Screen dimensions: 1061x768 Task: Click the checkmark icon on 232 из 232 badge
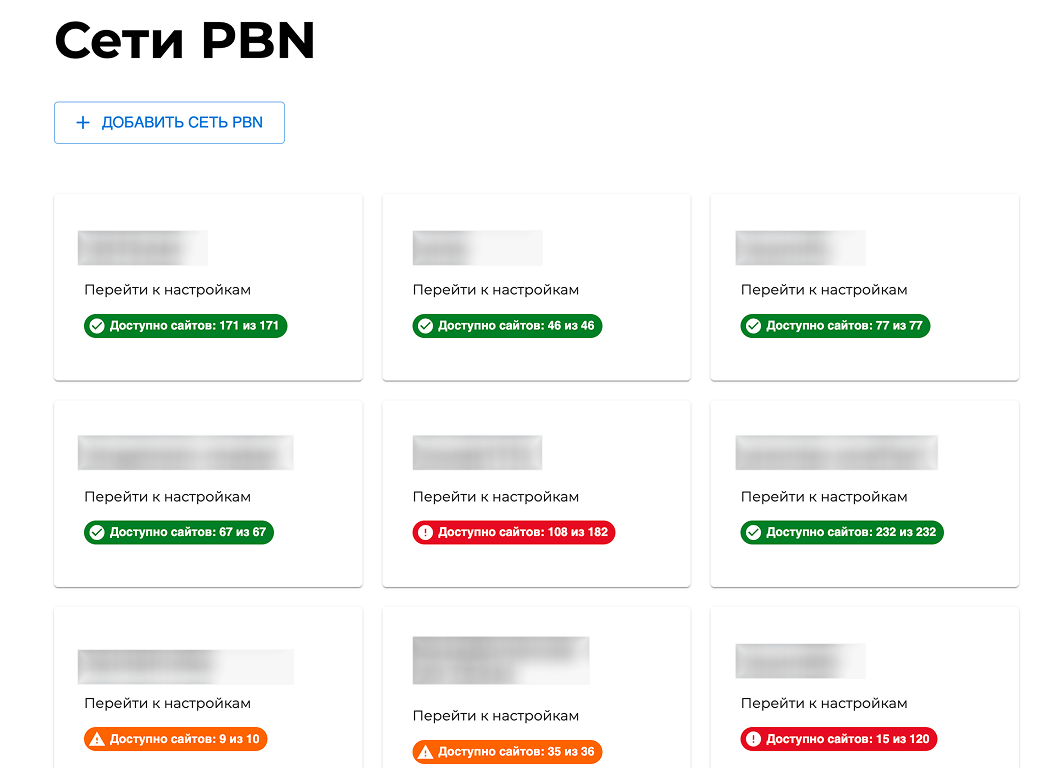click(x=753, y=533)
